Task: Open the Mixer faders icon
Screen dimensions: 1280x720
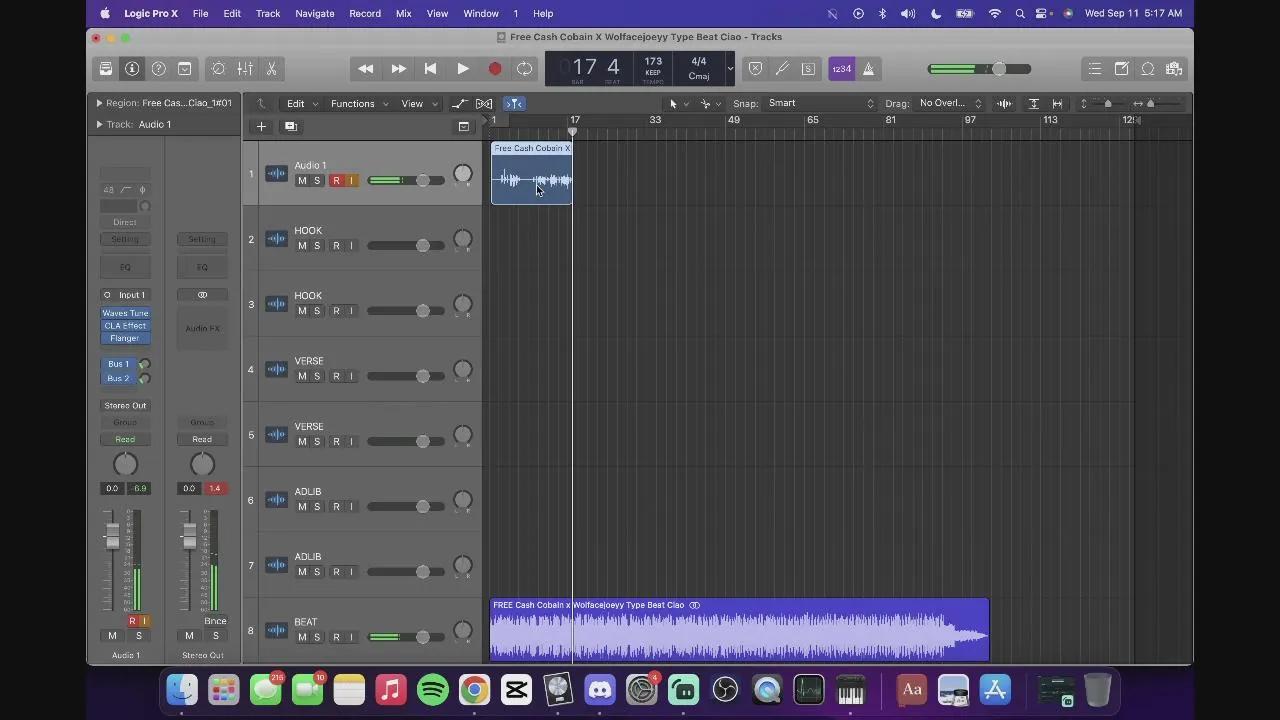Action: tap(245, 69)
